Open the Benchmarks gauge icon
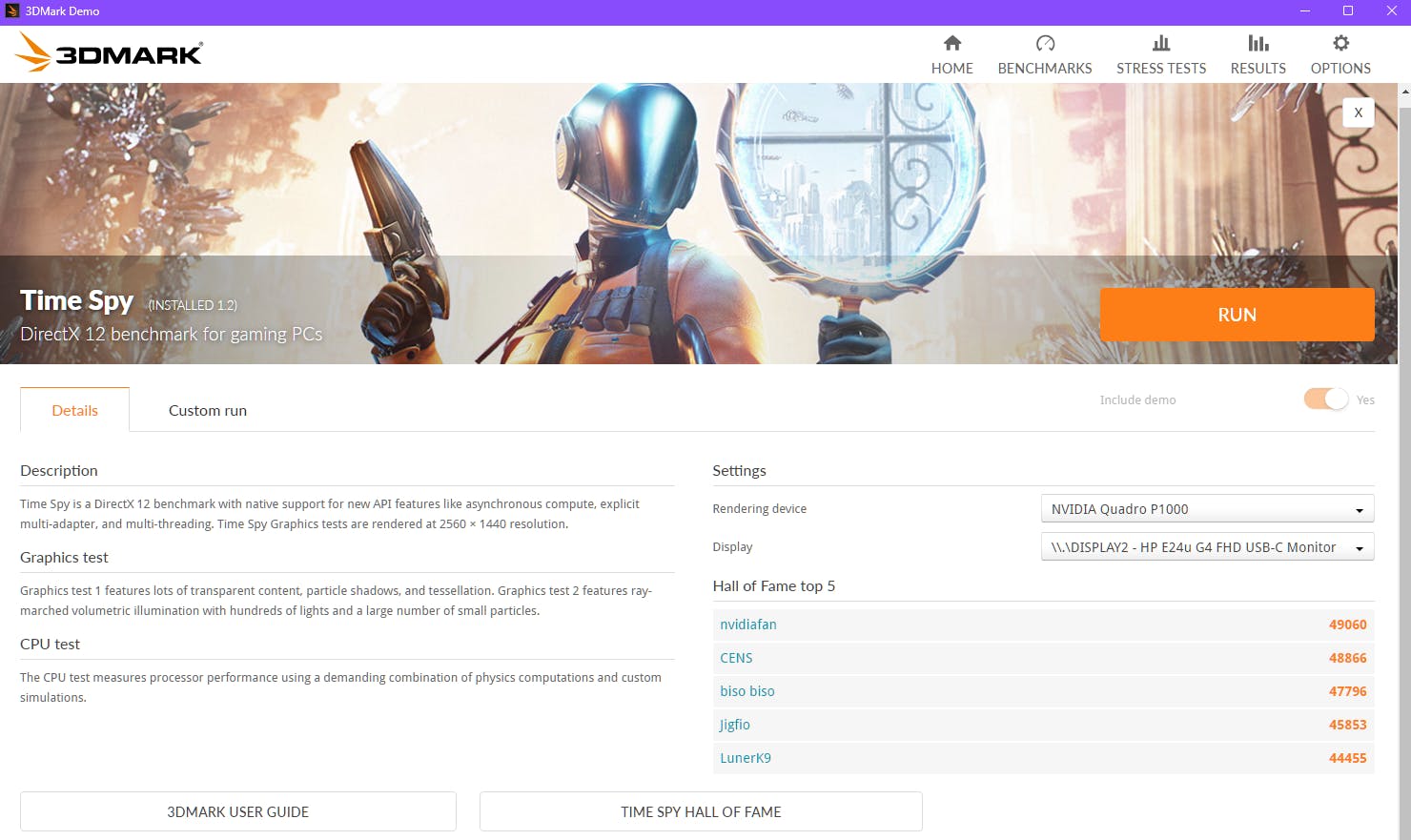Image resolution: width=1411 pixels, height=840 pixels. point(1045,43)
